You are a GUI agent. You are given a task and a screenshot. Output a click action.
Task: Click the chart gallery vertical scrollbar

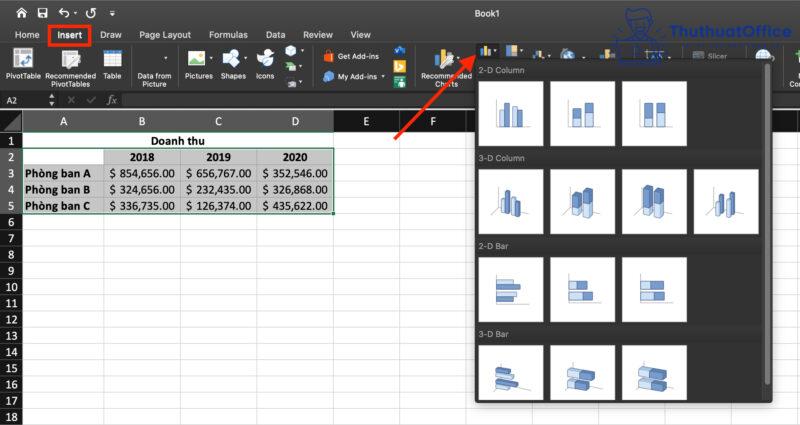coord(767,224)
